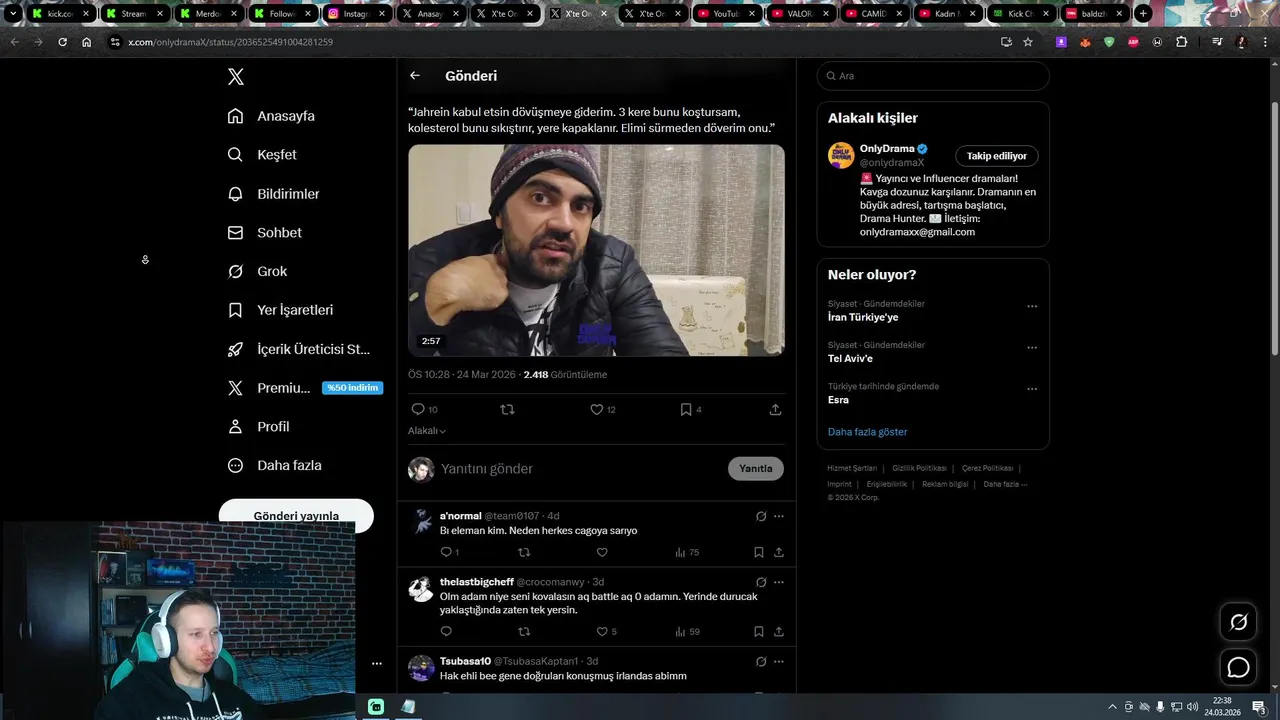This screenshot has height=720, width=1280.
Task: Bookmark thelastbigcheff's comment
Action: (759, 632)
